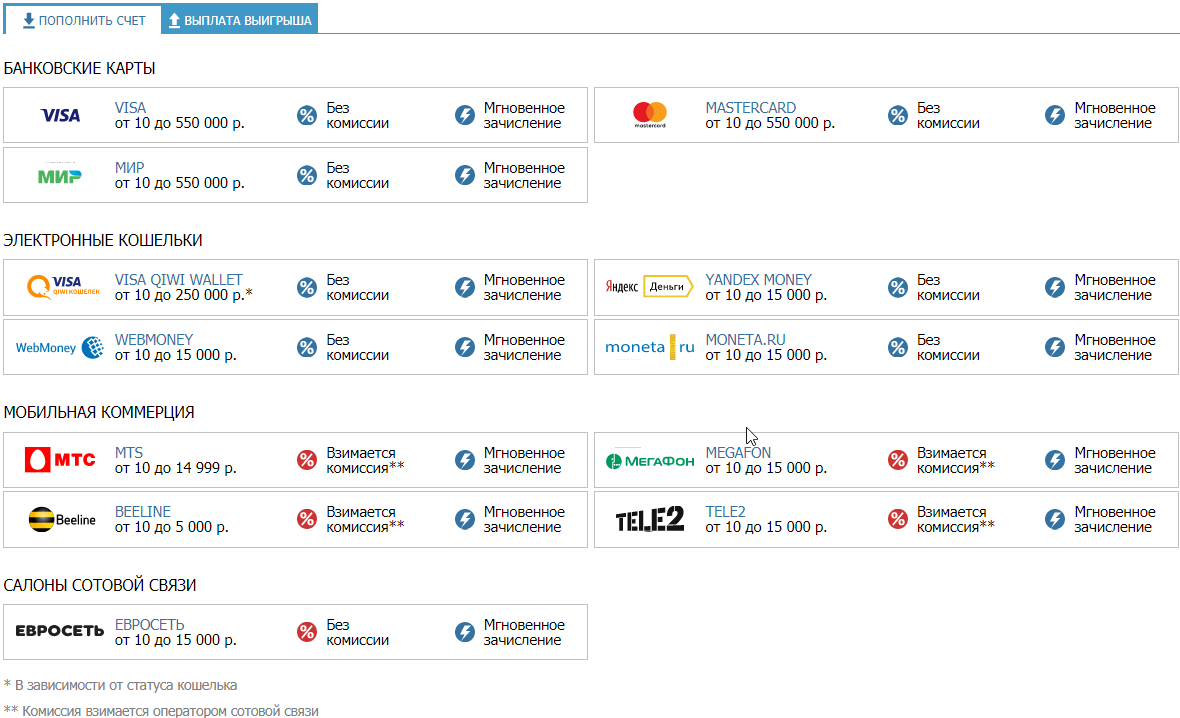Screen dimensions: 1180x718
Task: Click the ЭЛЕКТРОННЫЕ КОШЕЛЬКИ heading
Action: [102, 240]
